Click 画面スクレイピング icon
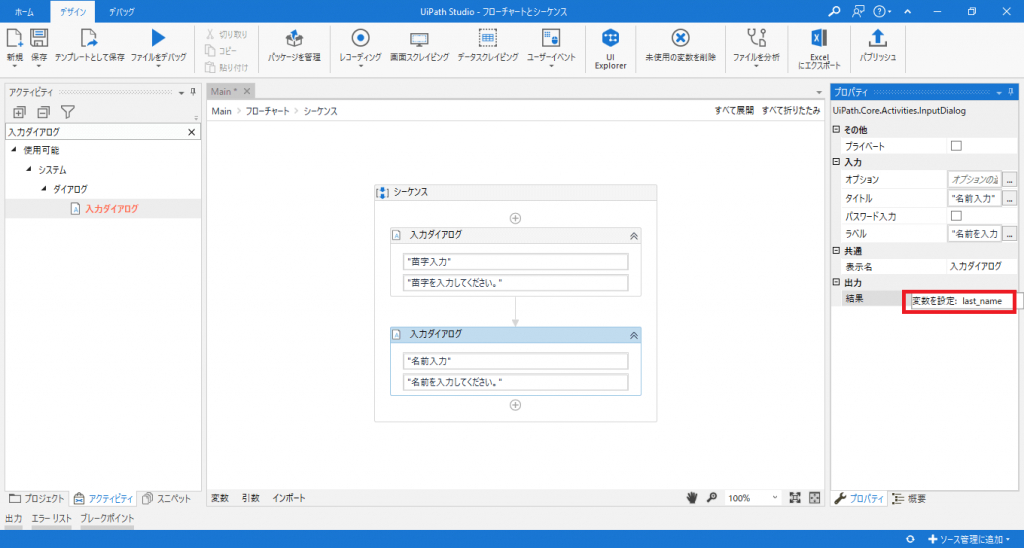The width and height of the screenshot is (1024, 548). click(x=419, y=38)
